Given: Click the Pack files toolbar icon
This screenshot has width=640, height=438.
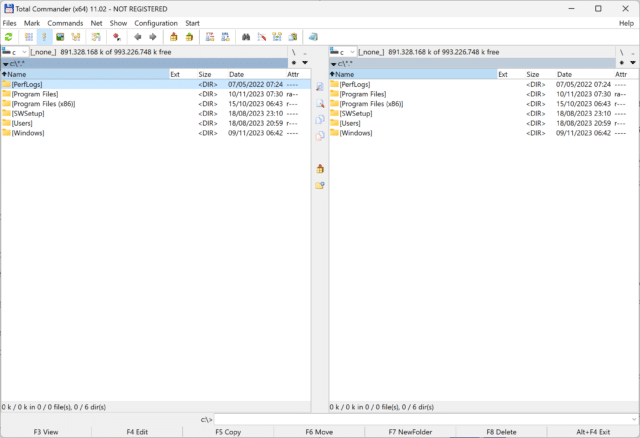Looking at the screenshot, I should tap(173, 37).
